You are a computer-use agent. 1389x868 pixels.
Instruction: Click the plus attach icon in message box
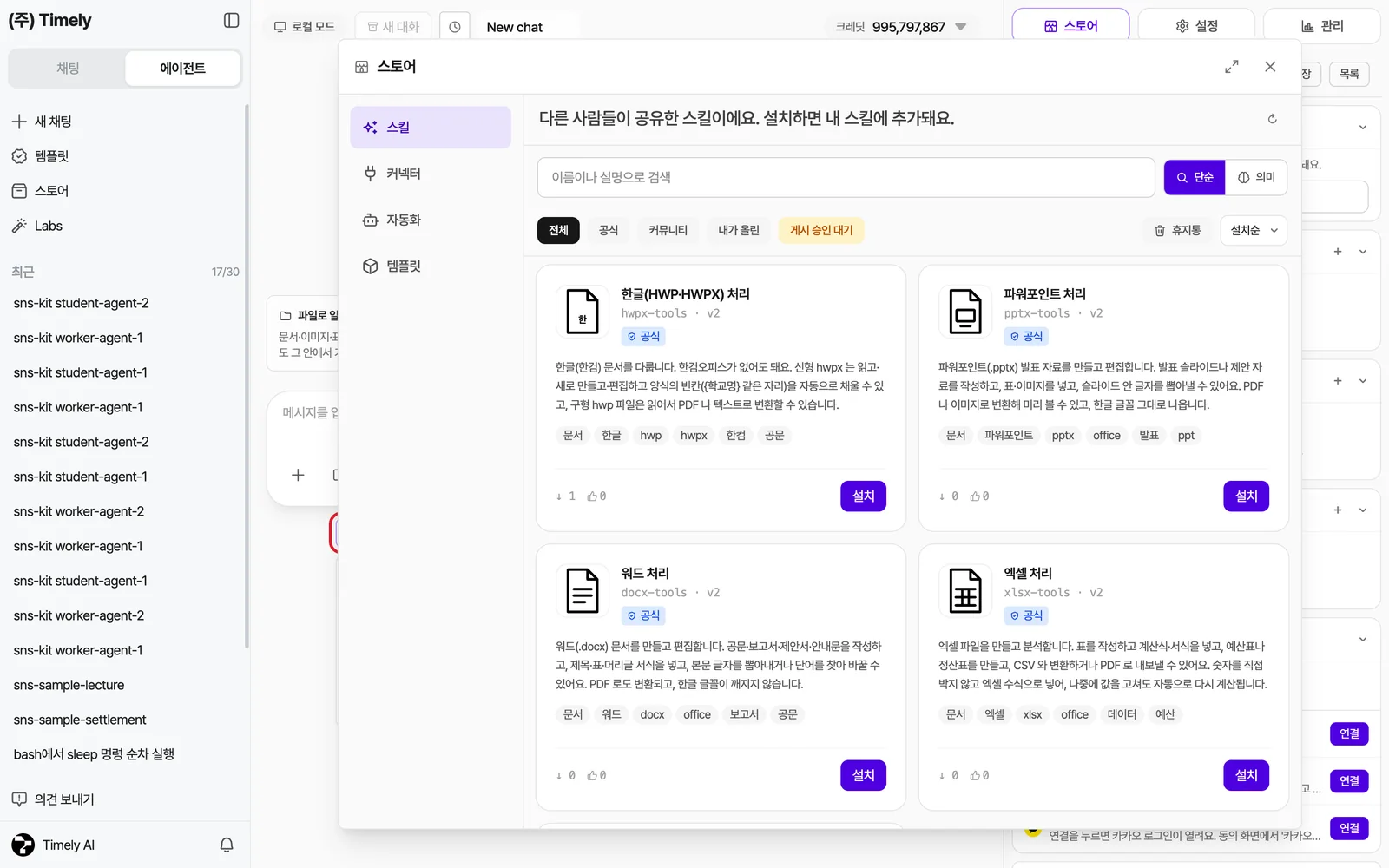[x=298, y=475]
